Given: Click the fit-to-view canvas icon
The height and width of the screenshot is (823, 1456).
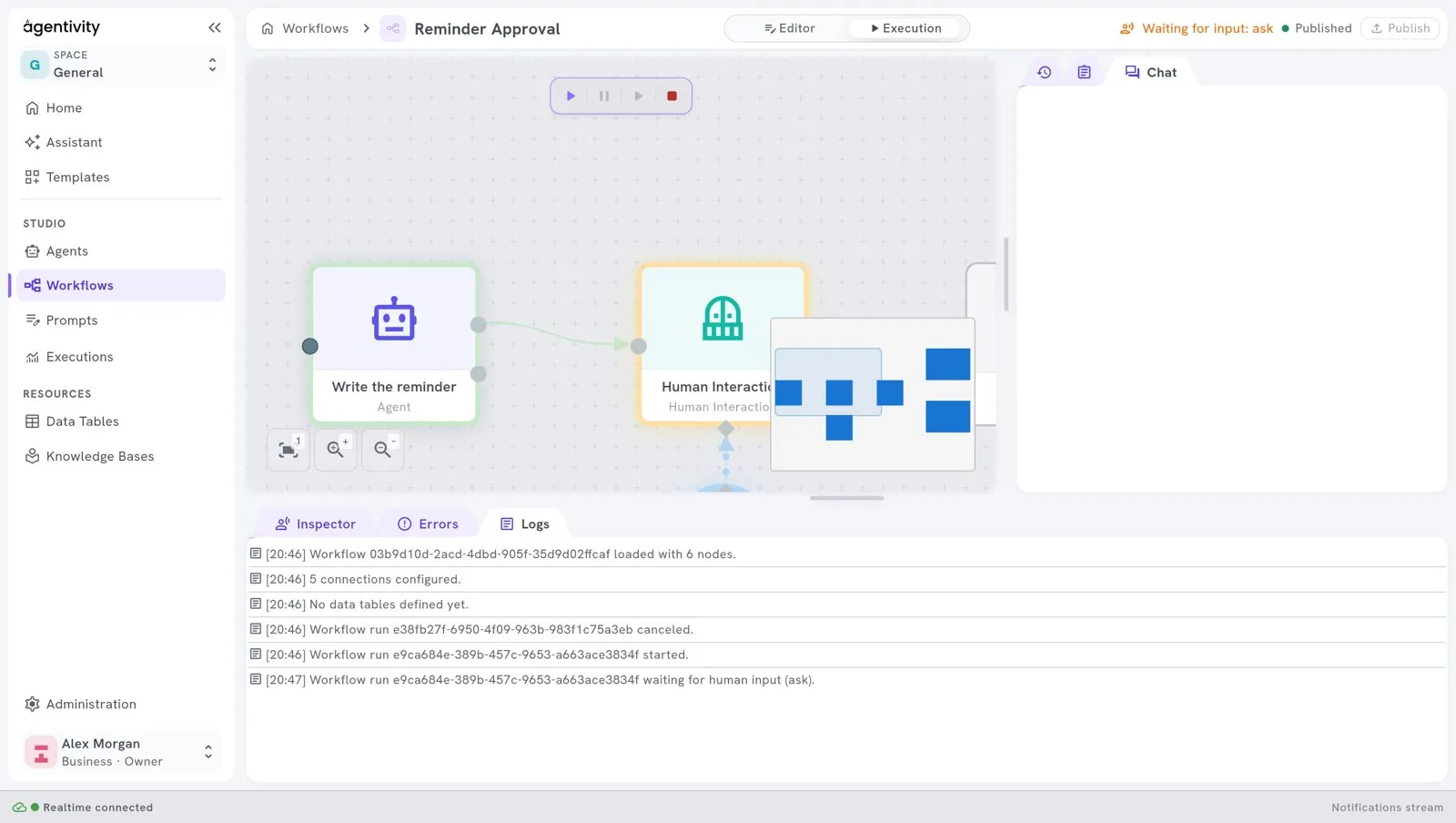Looking at the screenshot, I should tap(288, 450).
